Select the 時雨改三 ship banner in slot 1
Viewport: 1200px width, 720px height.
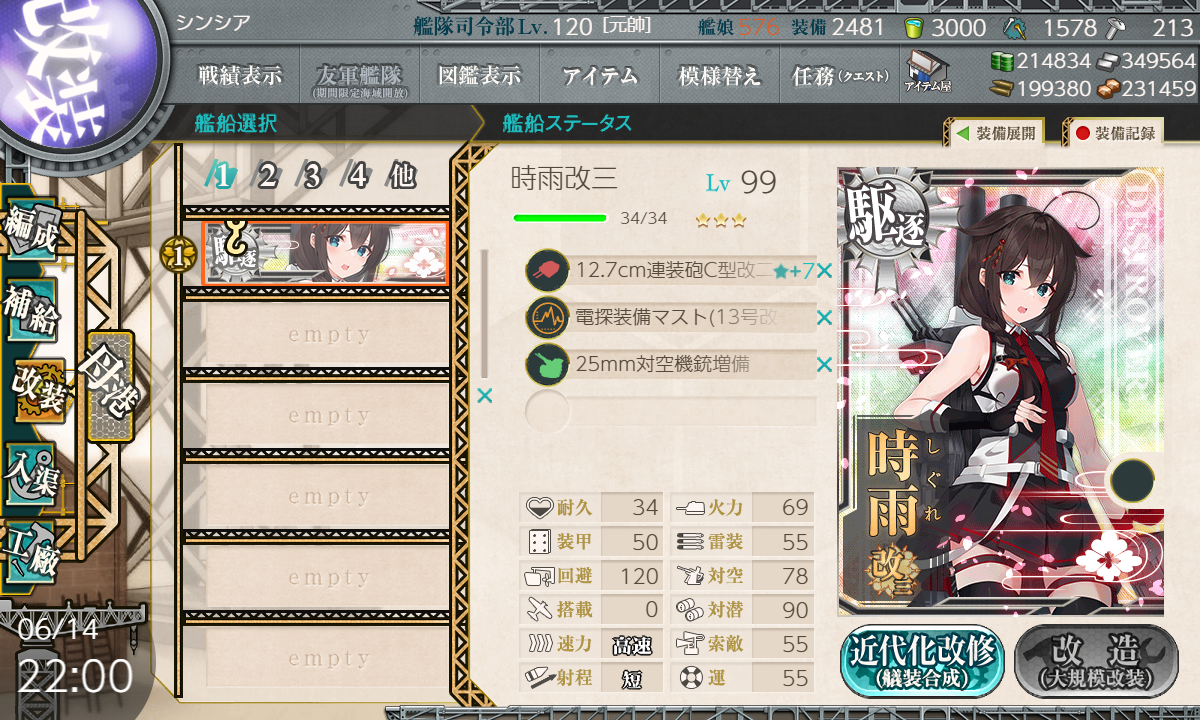coord(324,253)
